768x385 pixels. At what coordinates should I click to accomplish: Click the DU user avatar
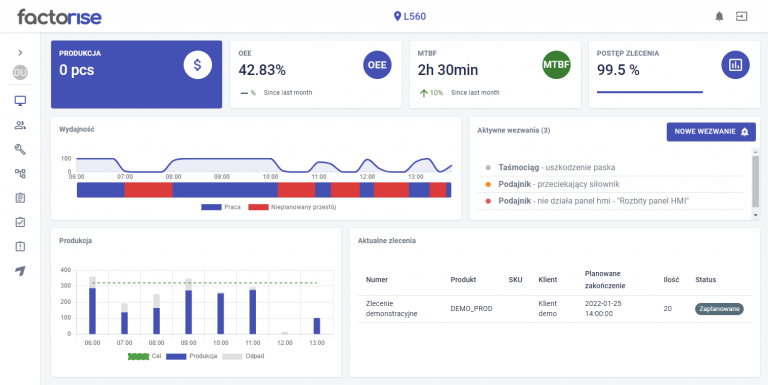coord(20,73)
